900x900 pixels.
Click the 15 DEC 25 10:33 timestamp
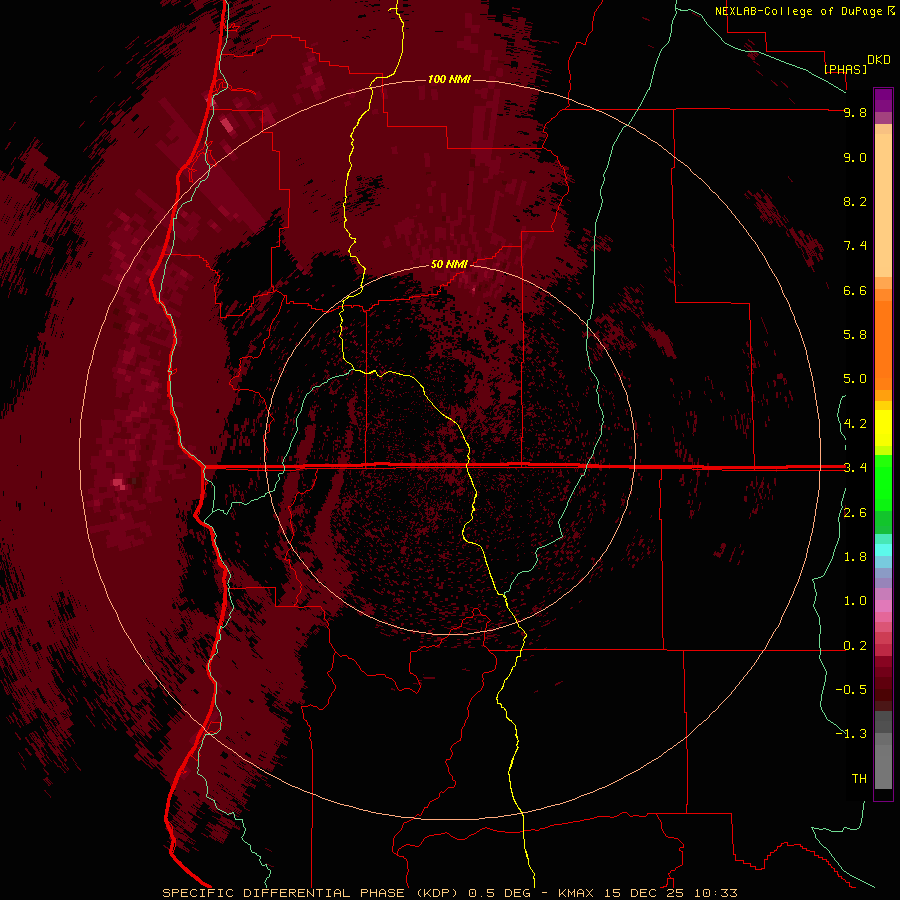[670, 893]
